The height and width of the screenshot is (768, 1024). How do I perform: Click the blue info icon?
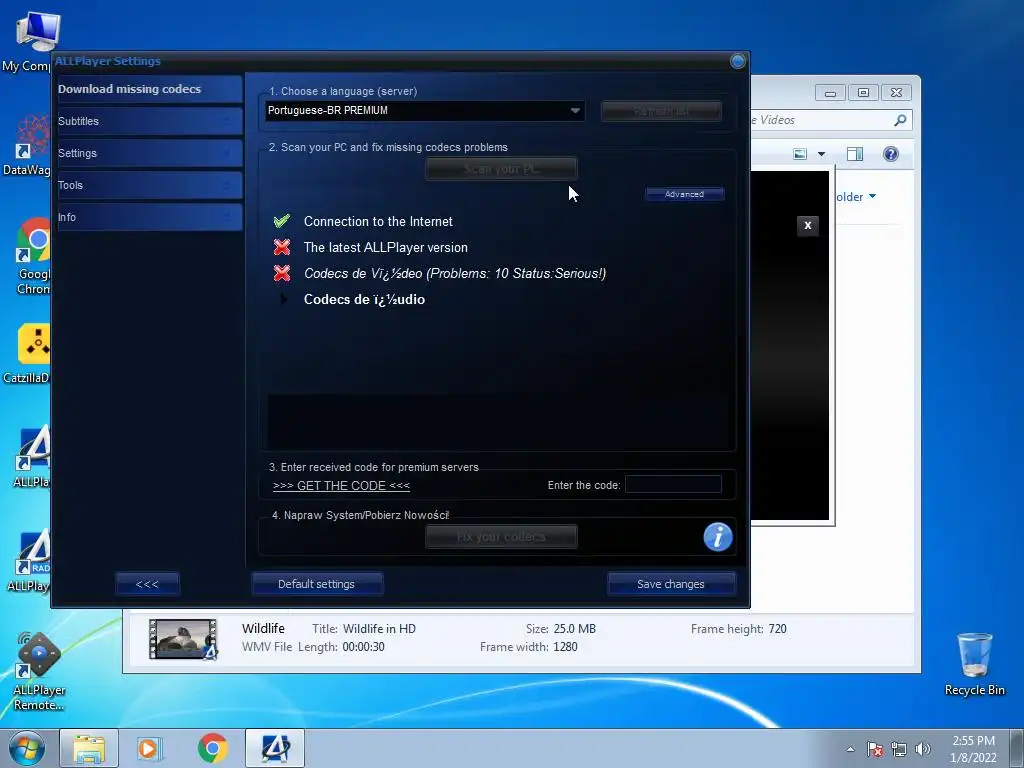point(718,537)
